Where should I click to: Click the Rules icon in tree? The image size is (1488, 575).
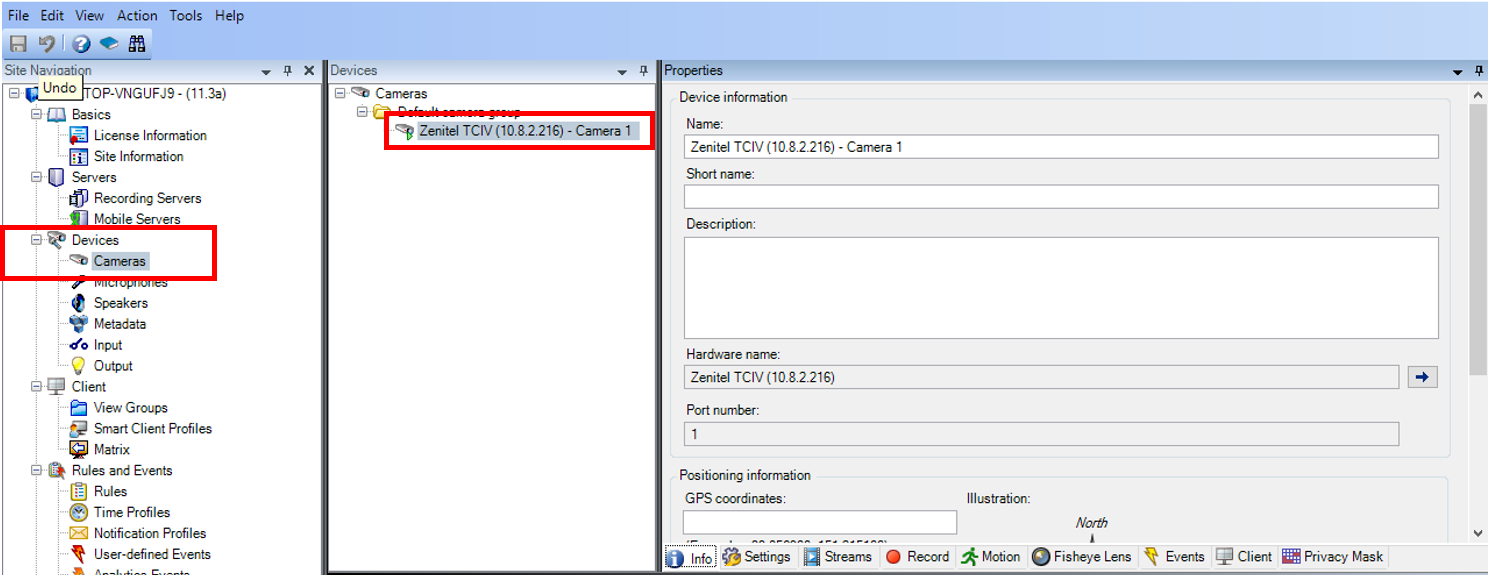[x=78, y=492]
